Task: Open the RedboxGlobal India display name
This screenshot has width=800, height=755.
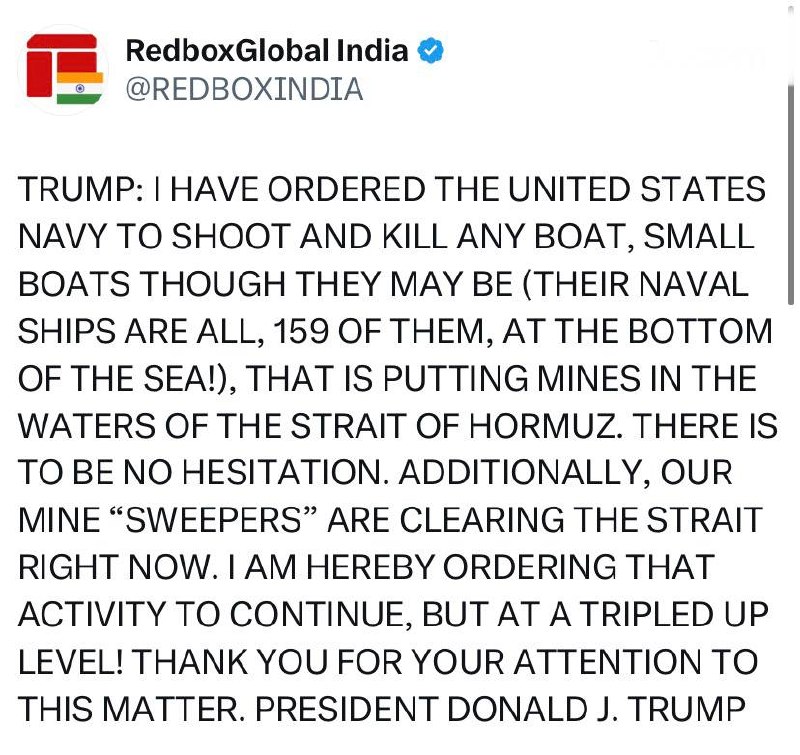Action: pos(266,51)
